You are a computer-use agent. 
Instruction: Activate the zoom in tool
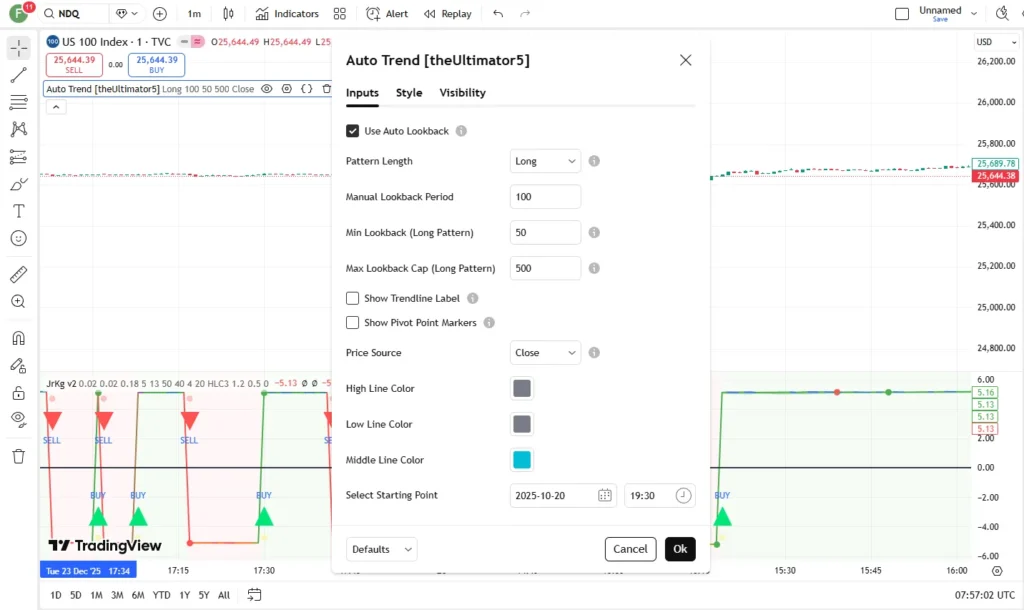(x=18, y=302)
